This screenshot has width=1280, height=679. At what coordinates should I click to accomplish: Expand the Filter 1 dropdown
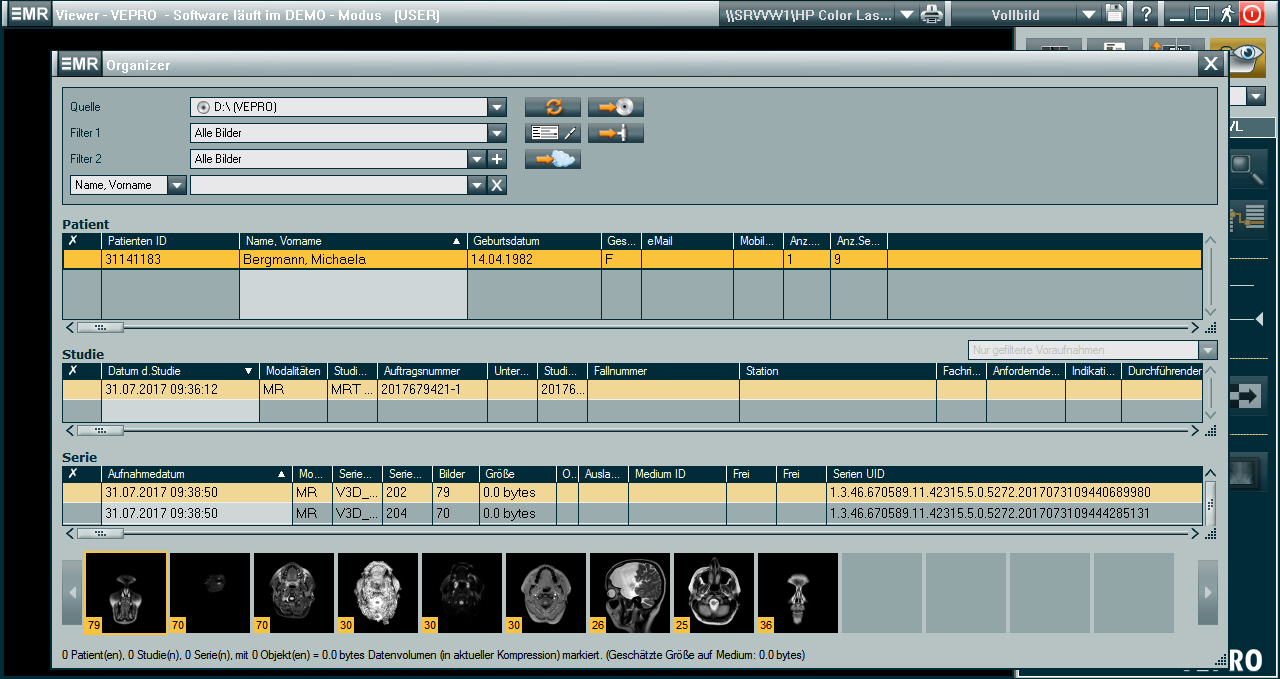point(497,133)
